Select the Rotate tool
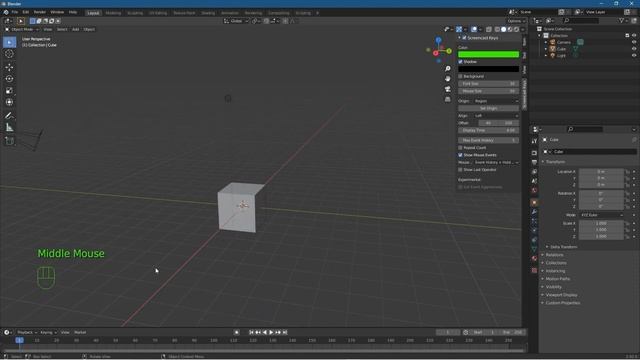The height and width of the screenshot is (360, 640). coord(9,79)
